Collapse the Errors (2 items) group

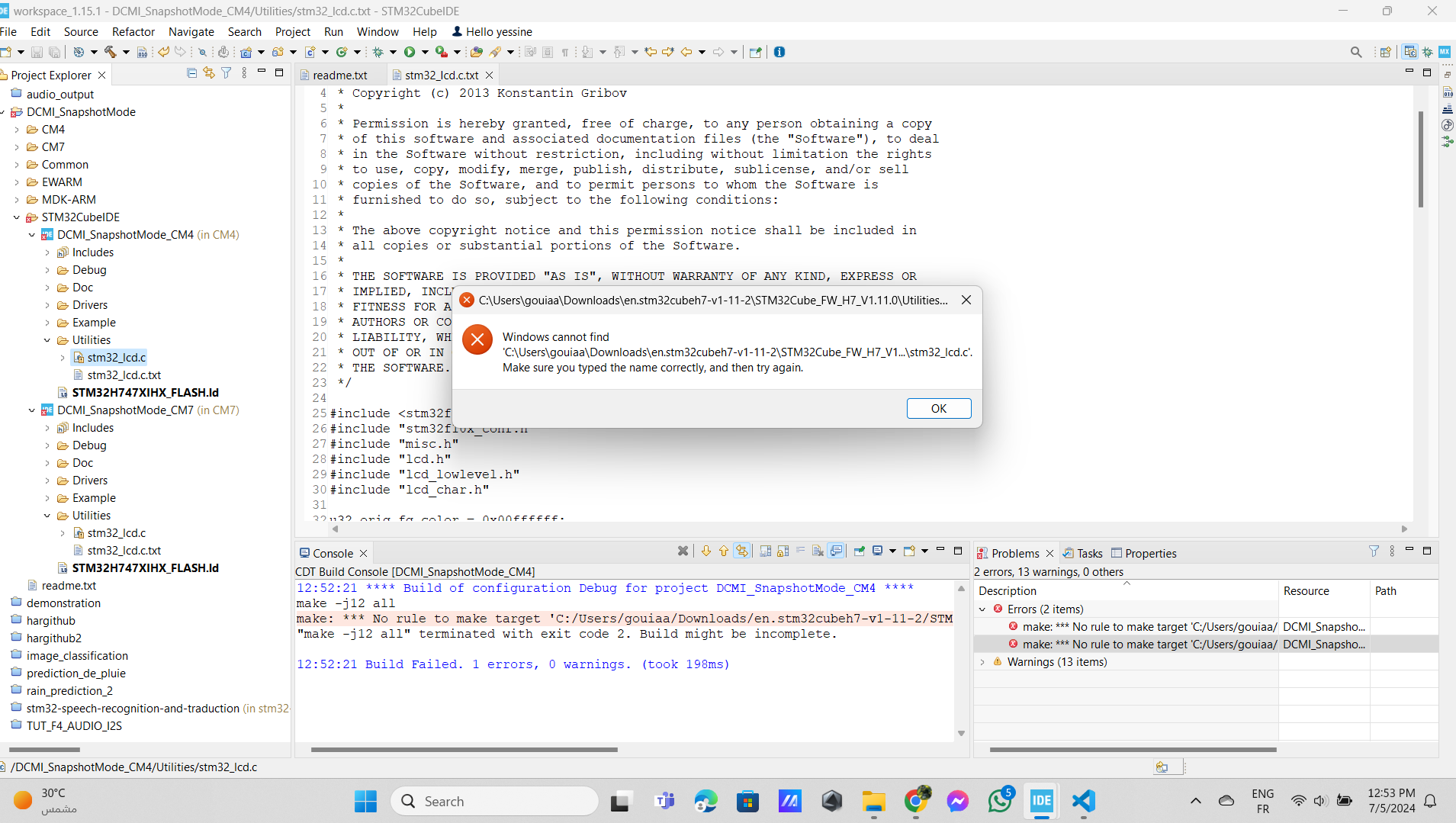click(x=983, y=609)
